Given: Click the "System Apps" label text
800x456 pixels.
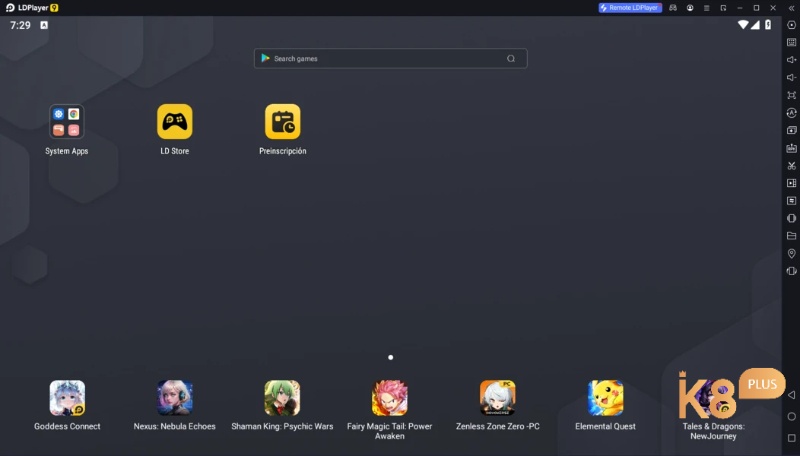Looking at the screenshot, I should click(66, 151).
